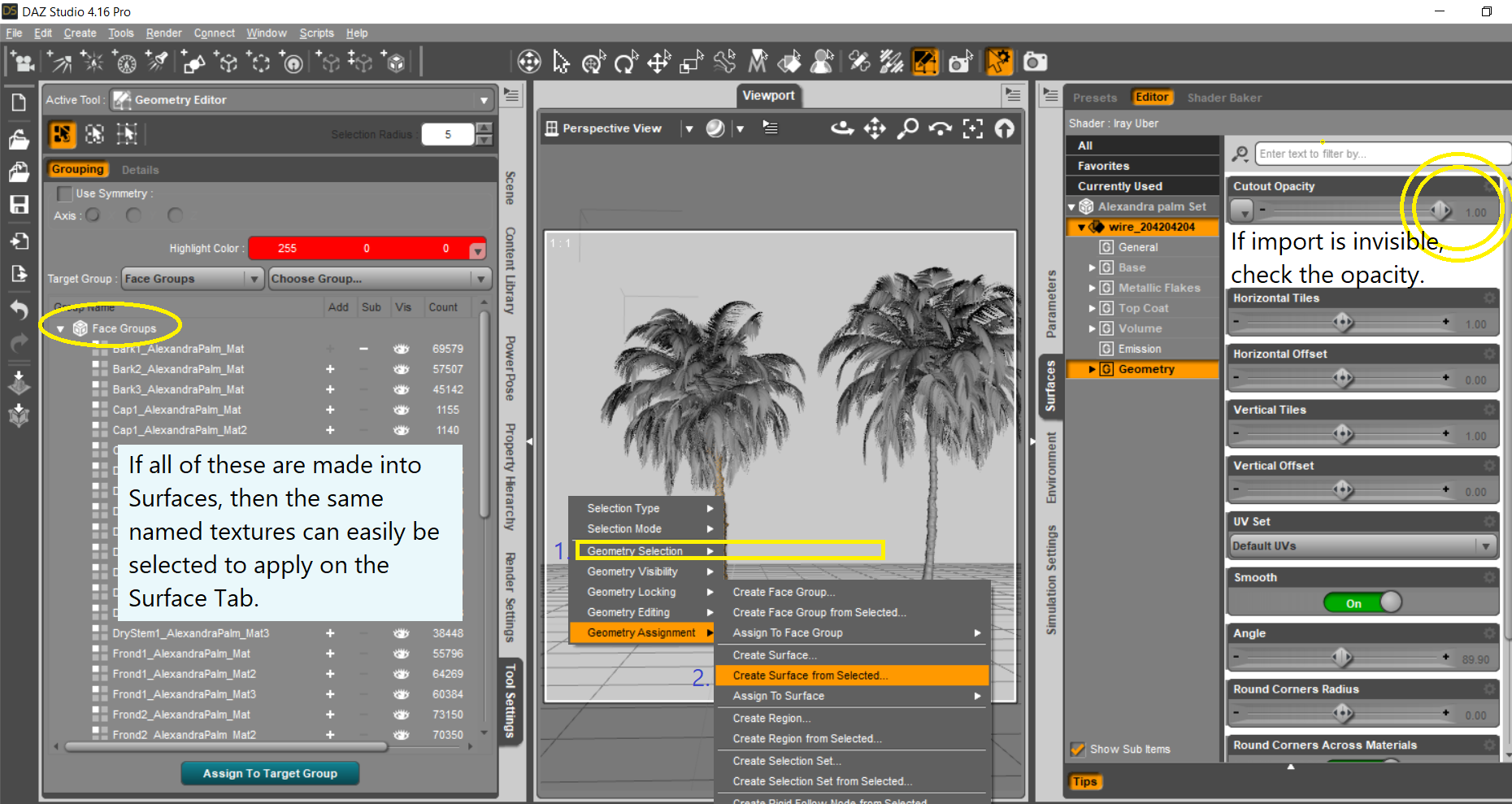Select the second Axis radio button
The image size is (1512, 804).
tap(134, 215)
